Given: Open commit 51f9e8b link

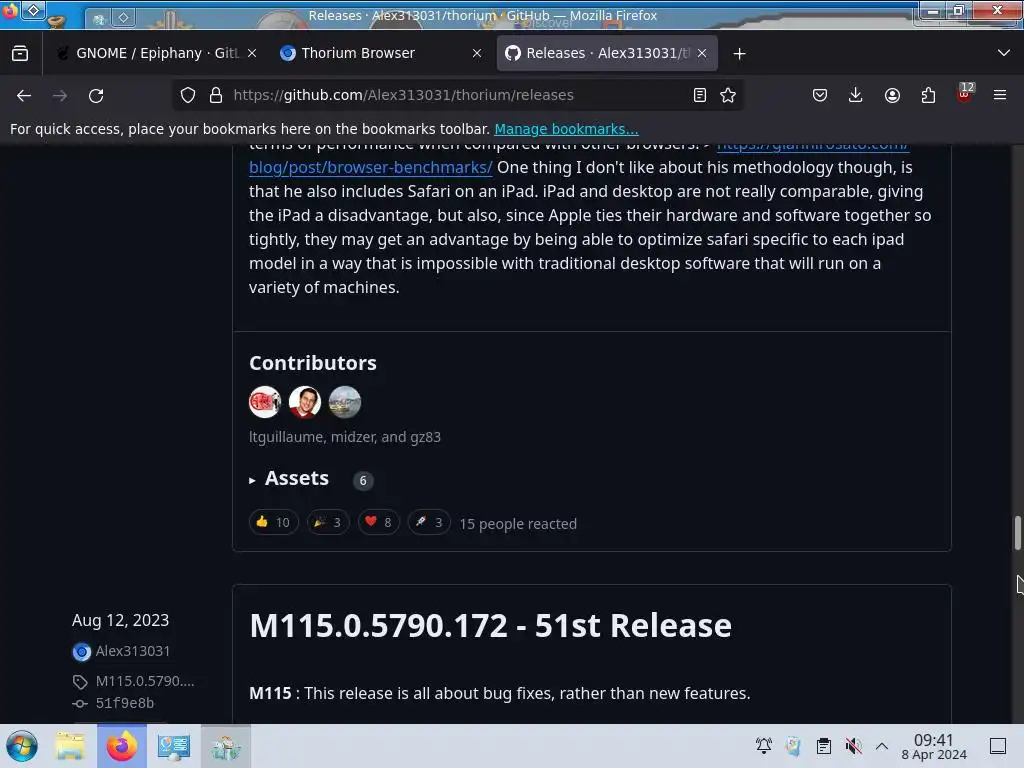Looking at the screenshot, I should (125, 703).
